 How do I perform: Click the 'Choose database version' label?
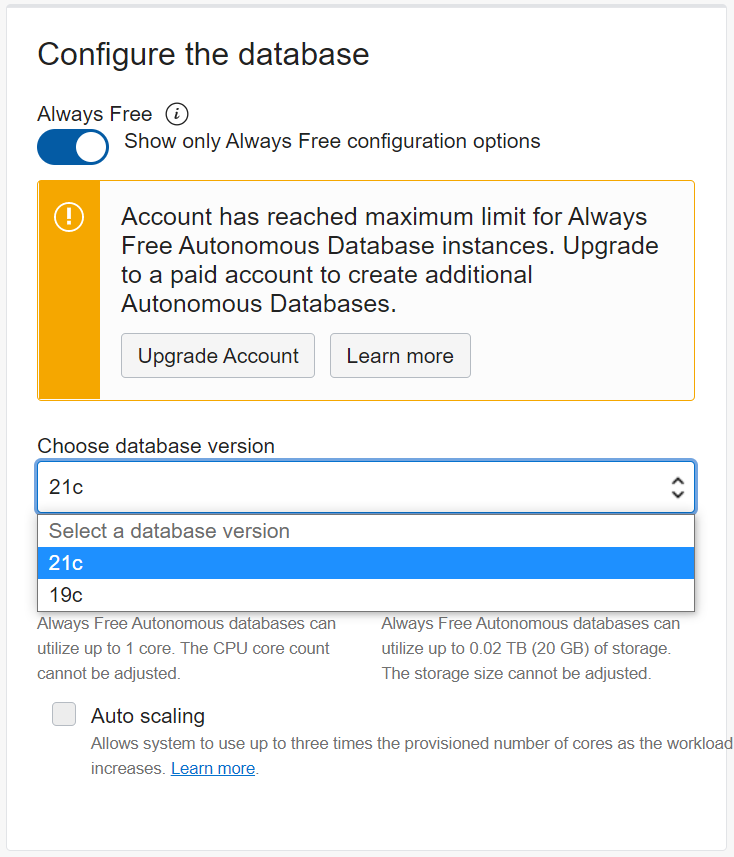(x=156, y=446)
